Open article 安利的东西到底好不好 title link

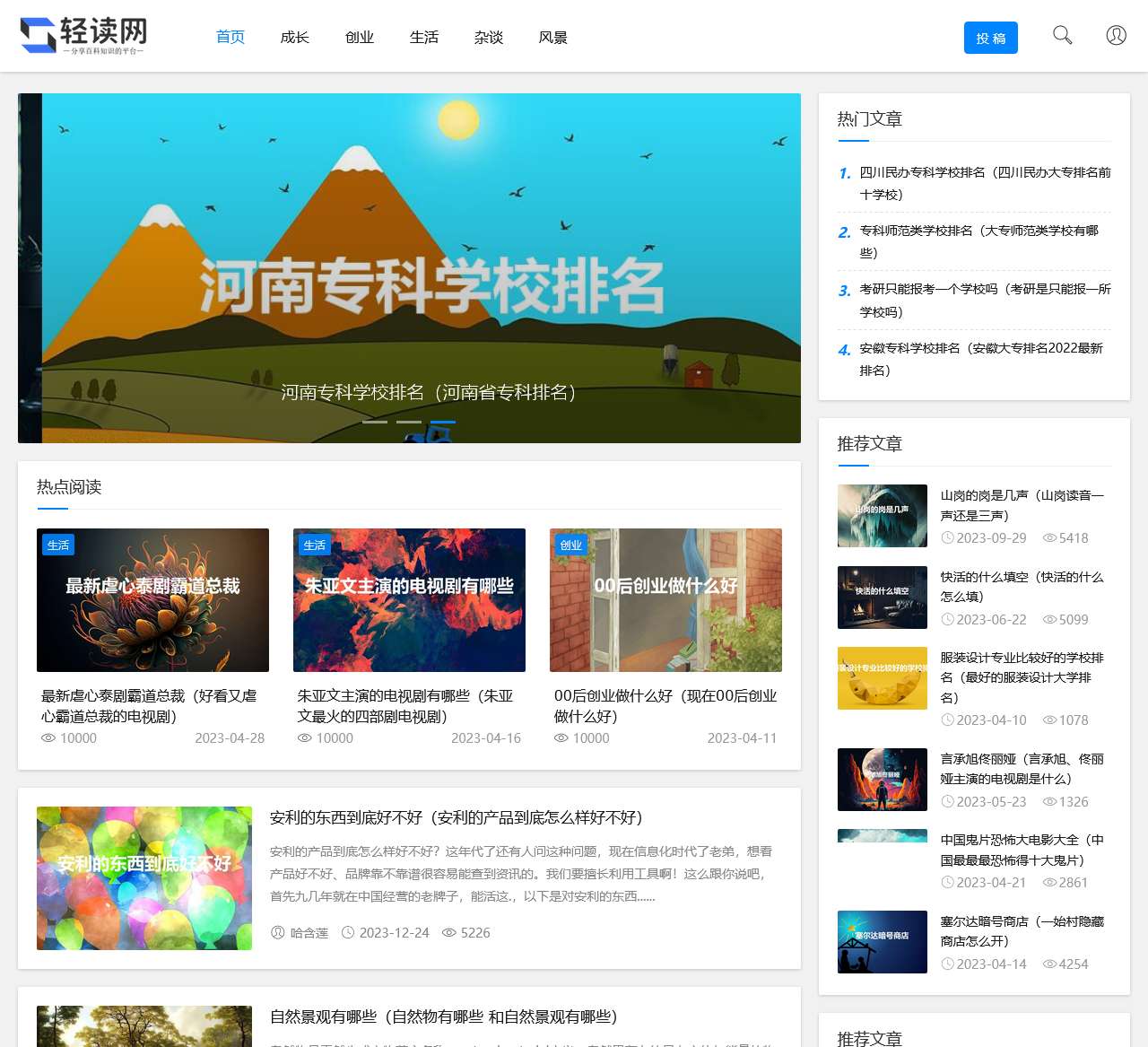coord(456,817)
